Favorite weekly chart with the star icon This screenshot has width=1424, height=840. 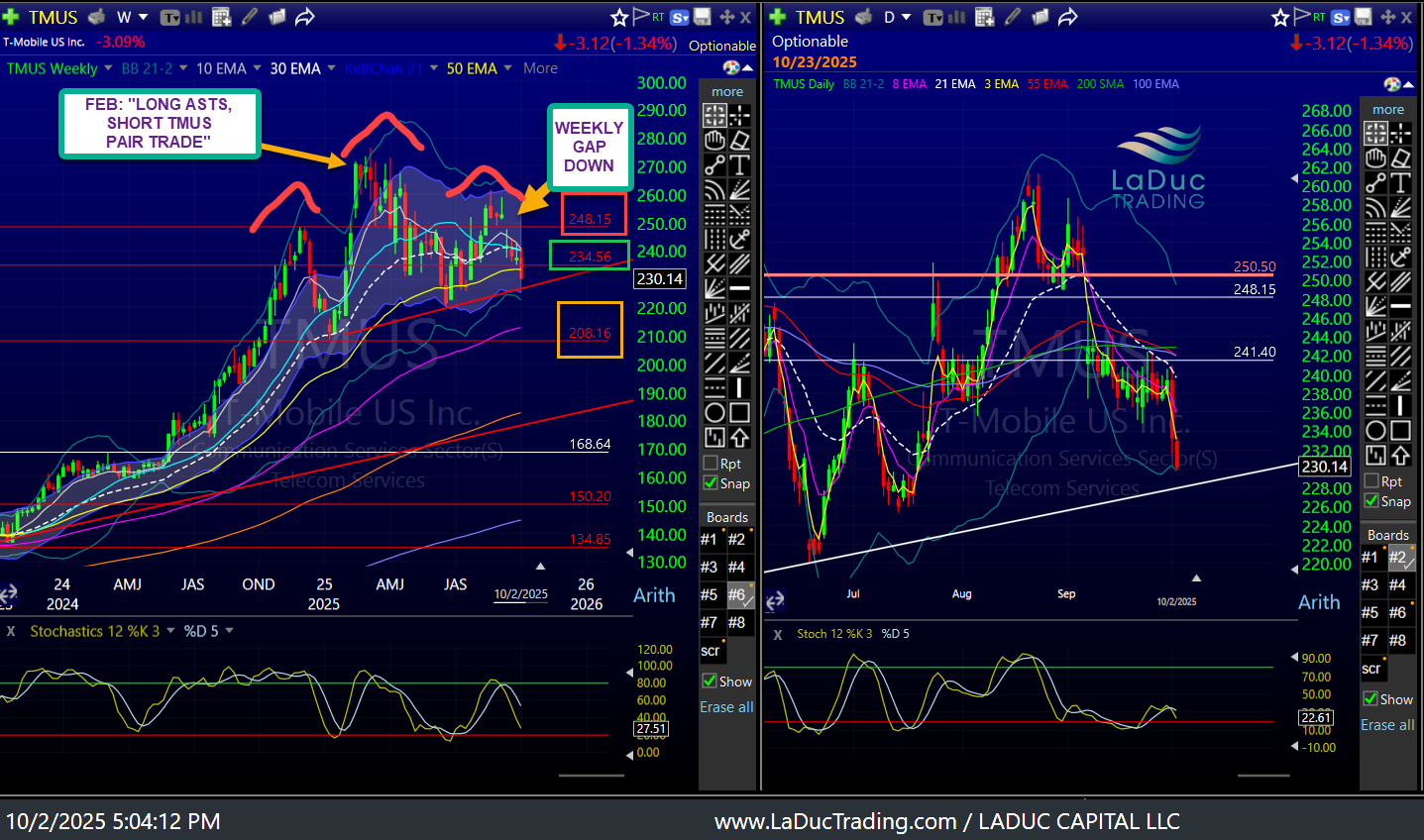[x=619, y=17]
